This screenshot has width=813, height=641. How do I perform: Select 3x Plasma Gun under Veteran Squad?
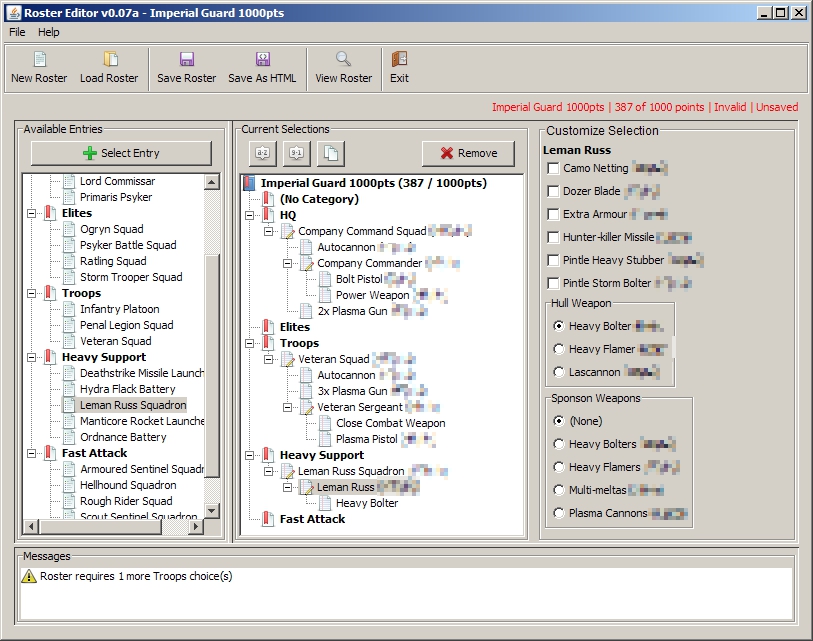353,391
